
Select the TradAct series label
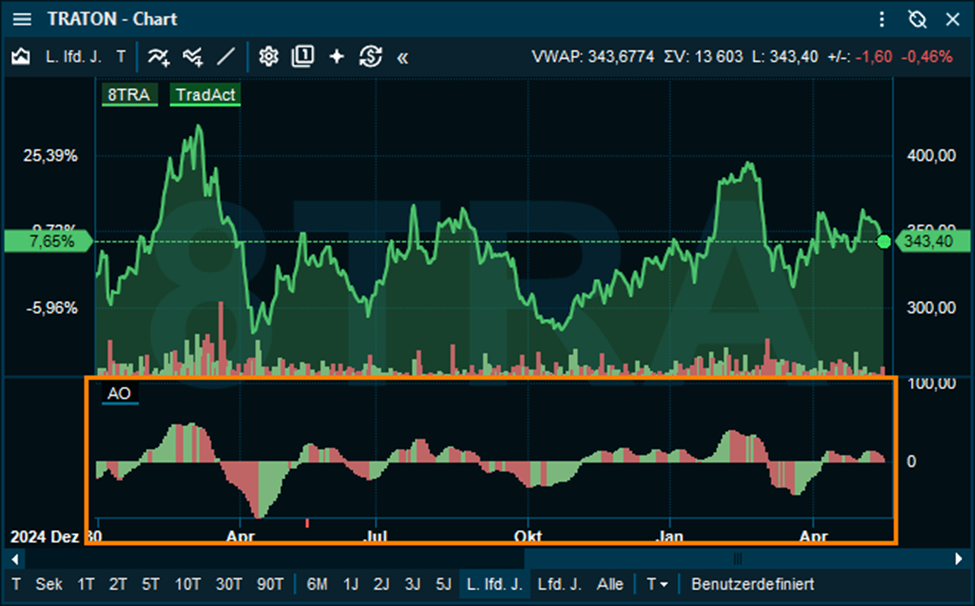pyautogui.click(x=205, y=95)
